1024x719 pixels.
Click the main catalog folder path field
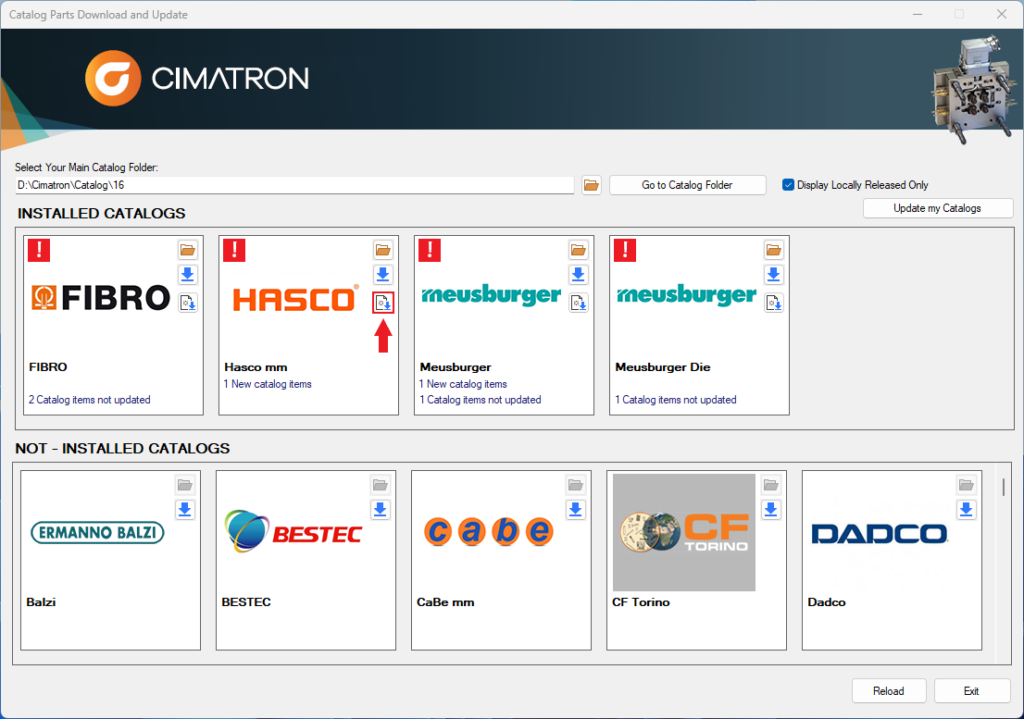pyautogui.click(x=294, y=185)
